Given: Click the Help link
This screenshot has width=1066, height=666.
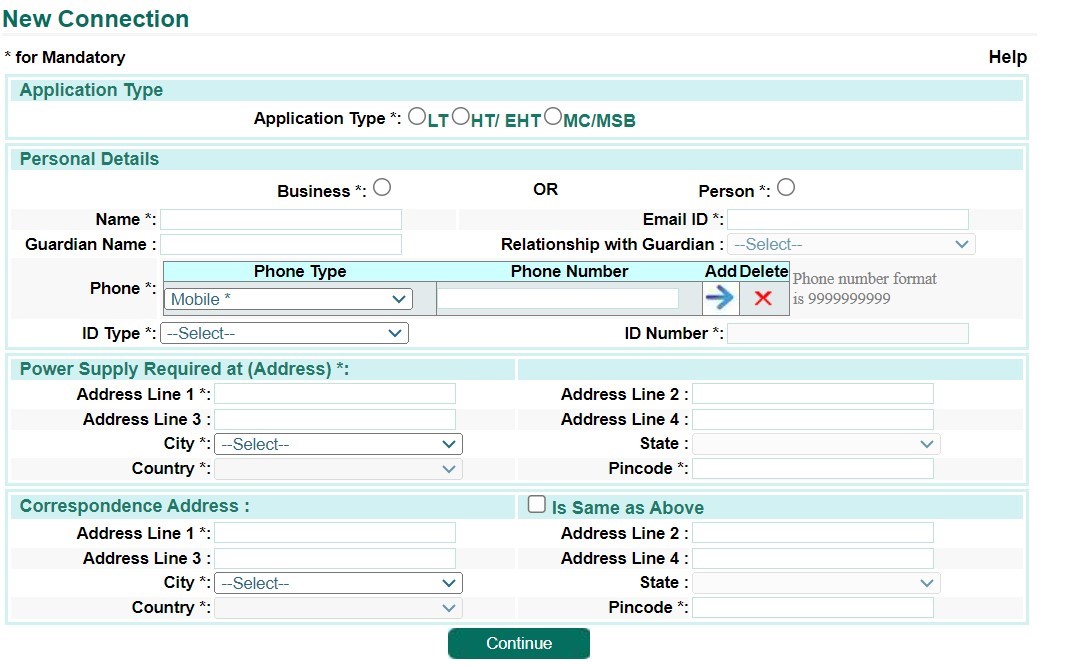Looking at the screenshot, I should coord(1007,57).
